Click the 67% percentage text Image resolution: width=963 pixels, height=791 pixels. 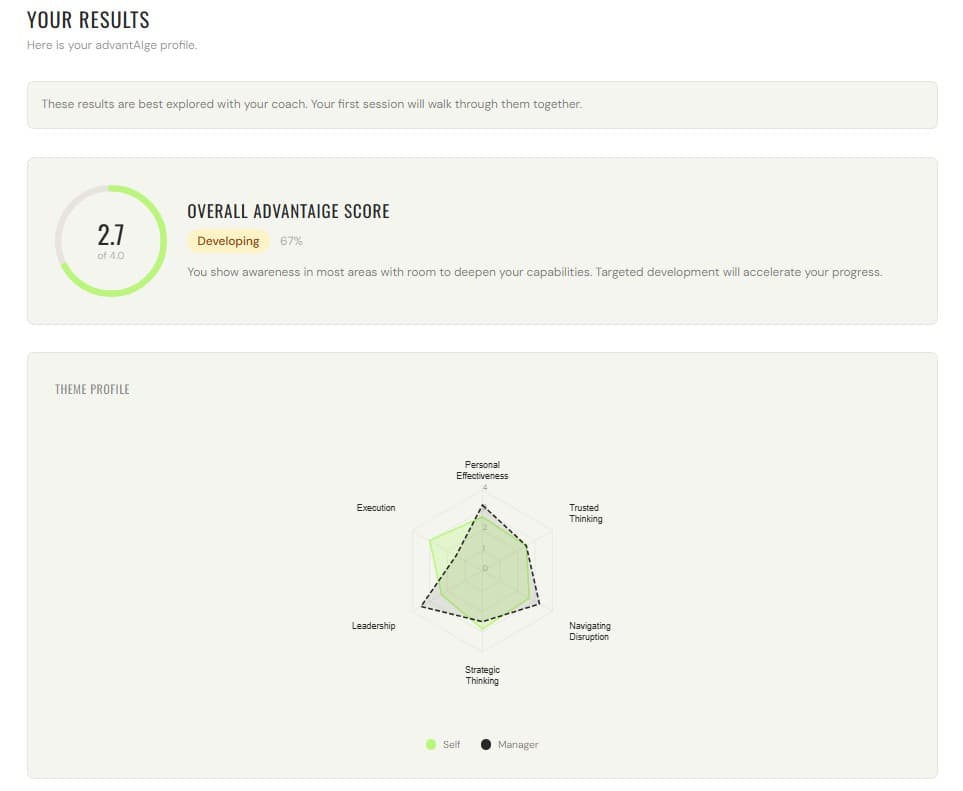pos(291,241)
